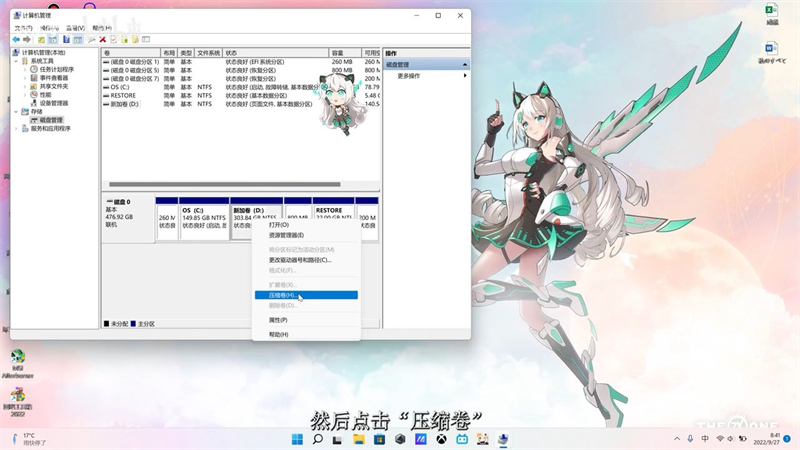This screenshot has height=450, width=800.
Task: Click the 卷 column header
Action: [x=131, y=53]
